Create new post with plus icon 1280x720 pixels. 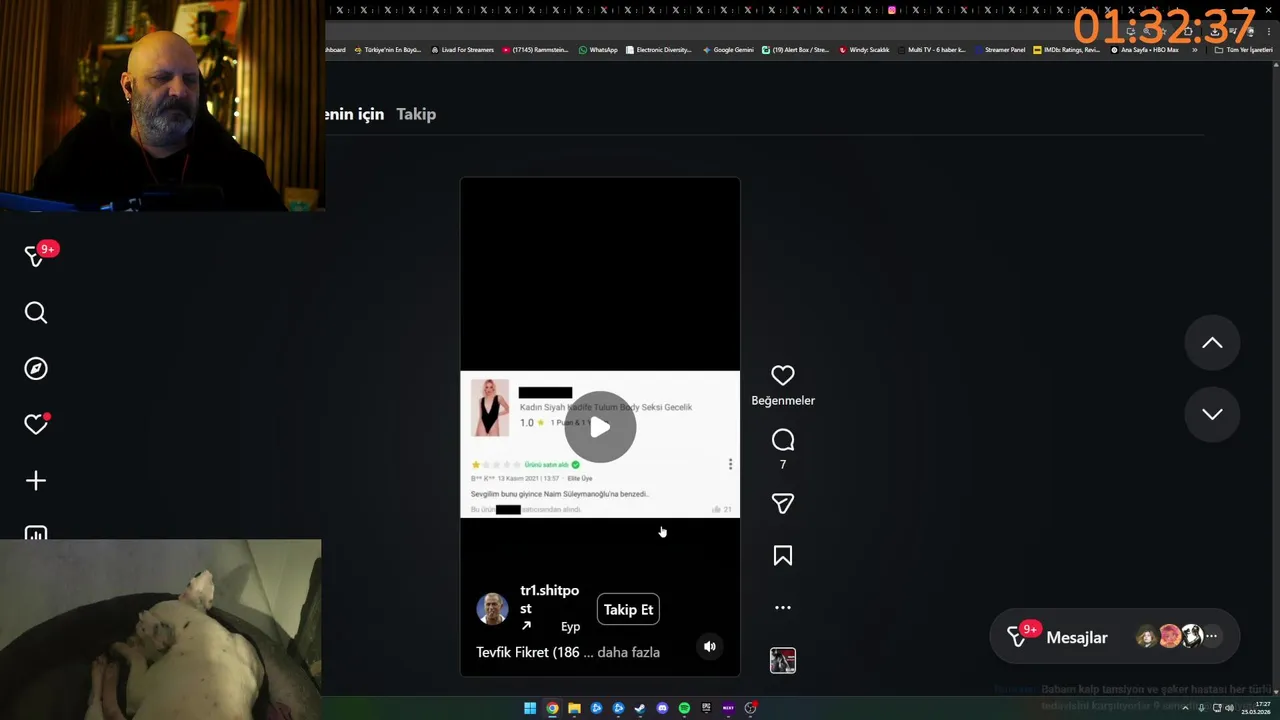tap(36, 481)
